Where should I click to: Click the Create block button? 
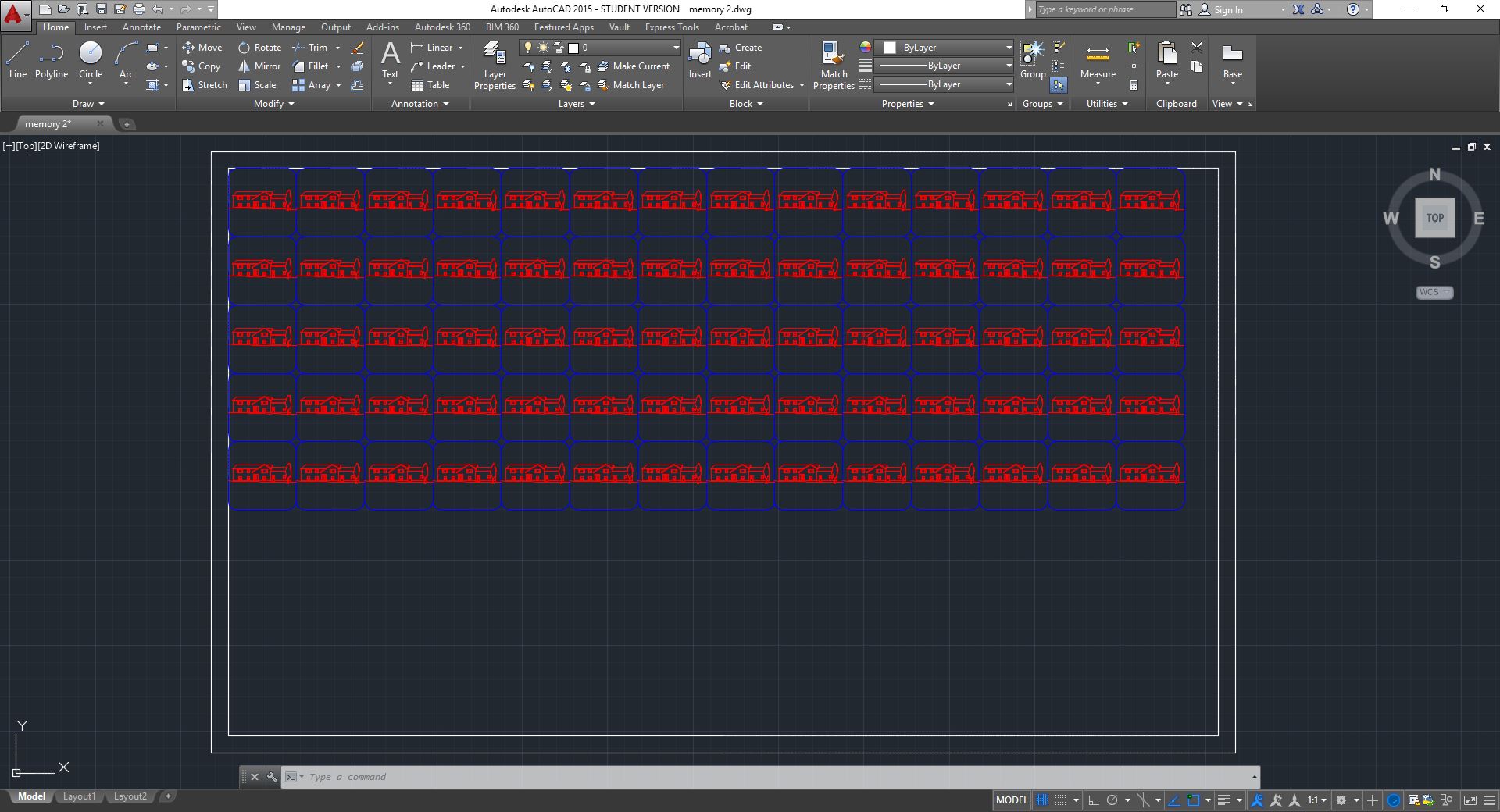click(x=741, y=48)
